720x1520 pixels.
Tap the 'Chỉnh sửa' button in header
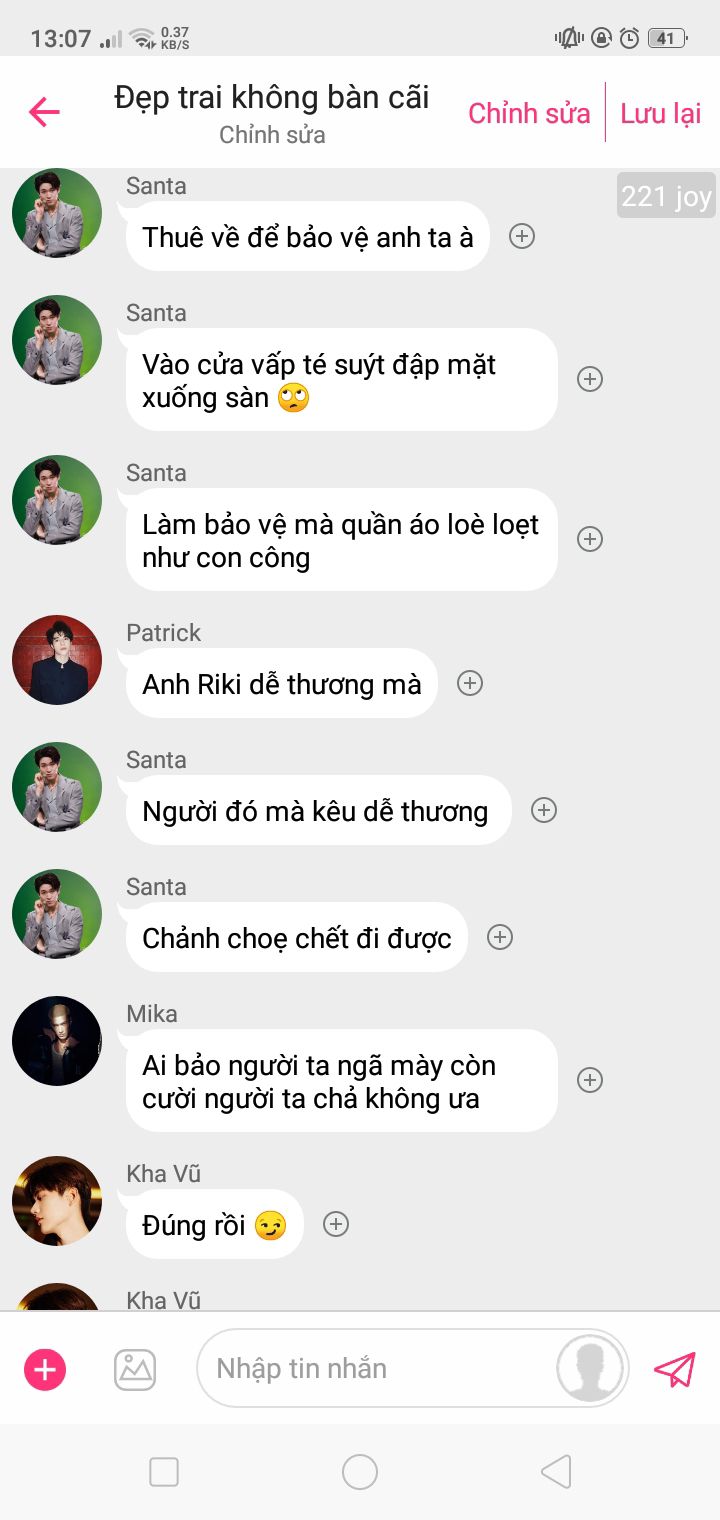[529, 113]
